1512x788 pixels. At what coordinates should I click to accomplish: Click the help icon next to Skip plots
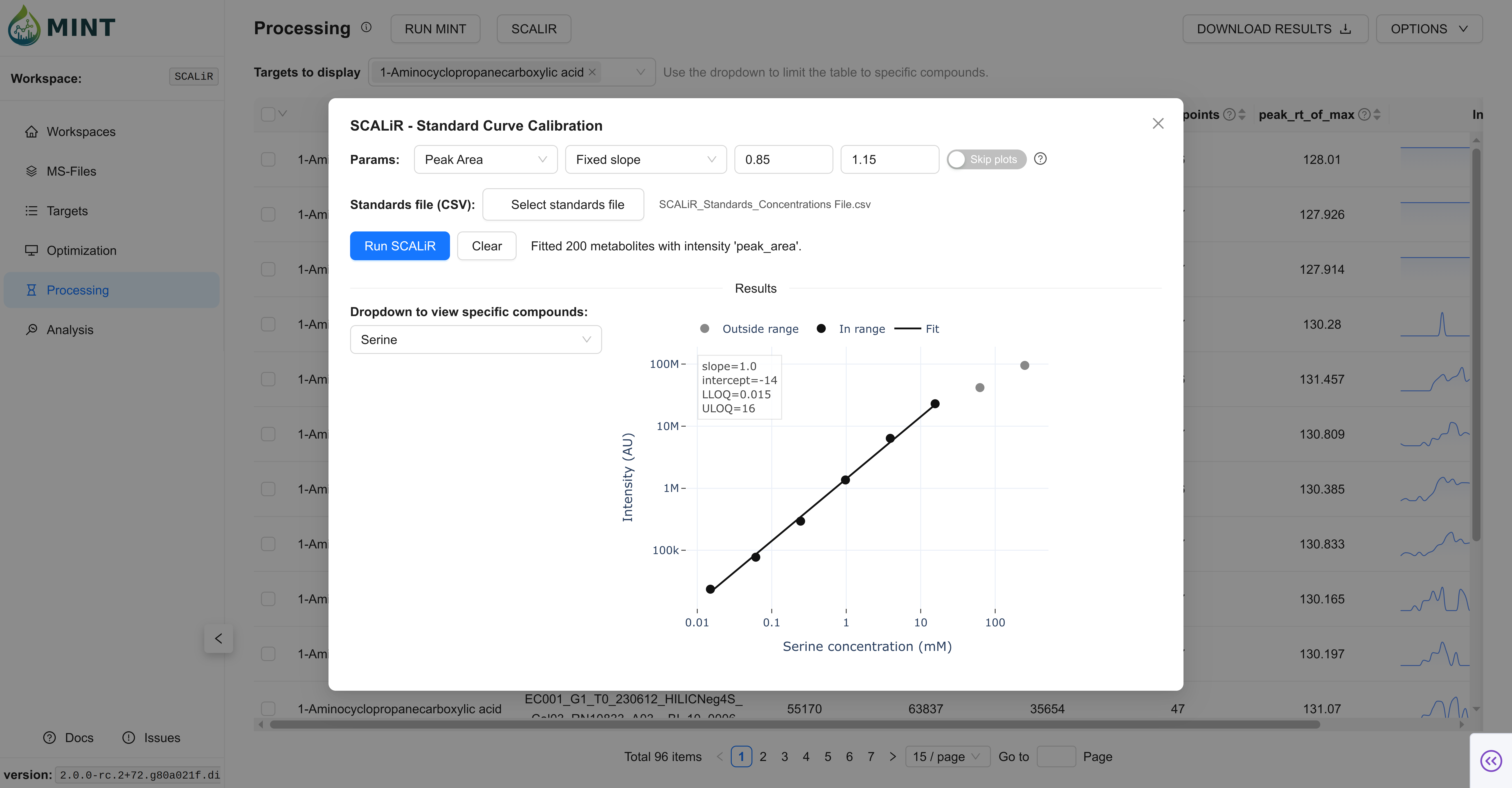tap(1040, 159)
